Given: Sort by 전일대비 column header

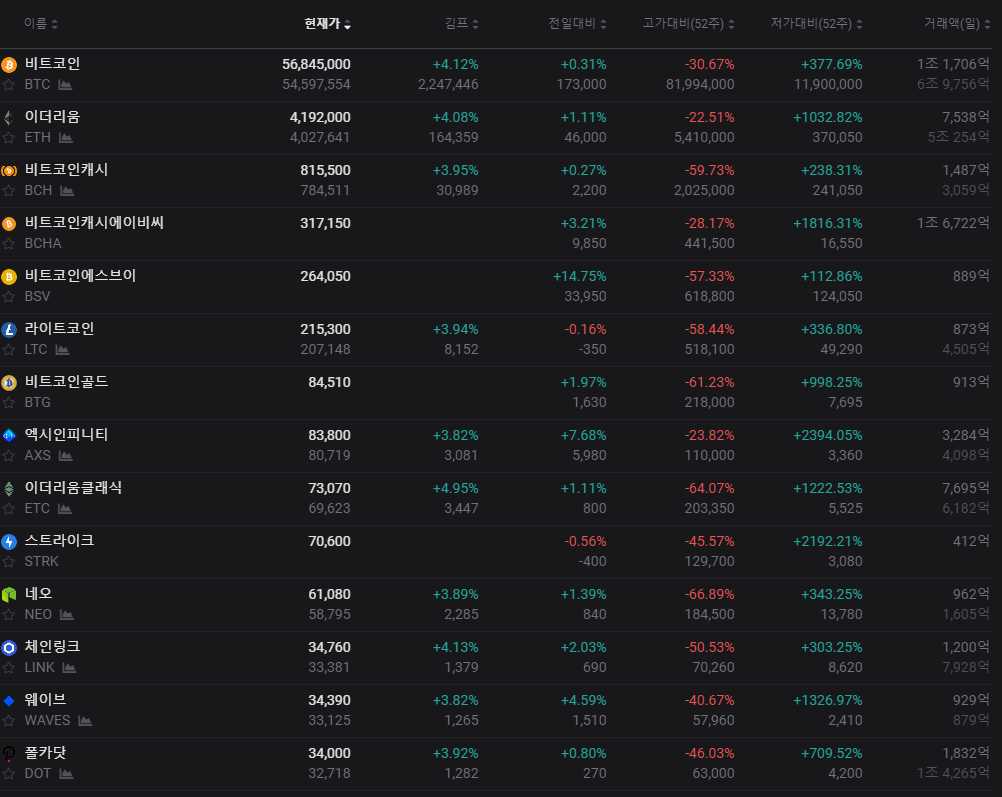Looking at the screenshot, I should [x=577, y=24].
